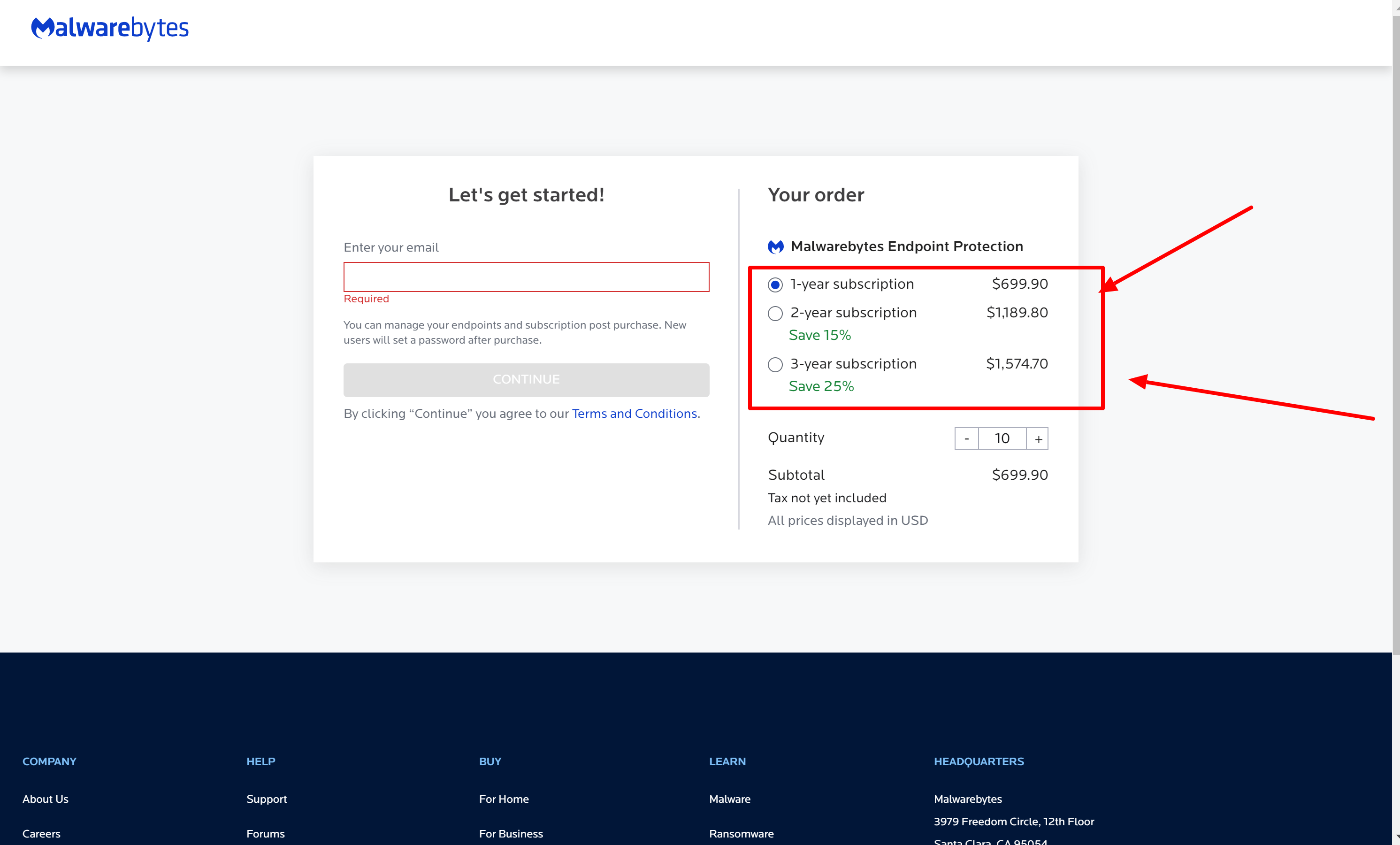Screen dimensions: 1400x845
Task: Decrease quantity with the minus button
Action: coord(966,438)
